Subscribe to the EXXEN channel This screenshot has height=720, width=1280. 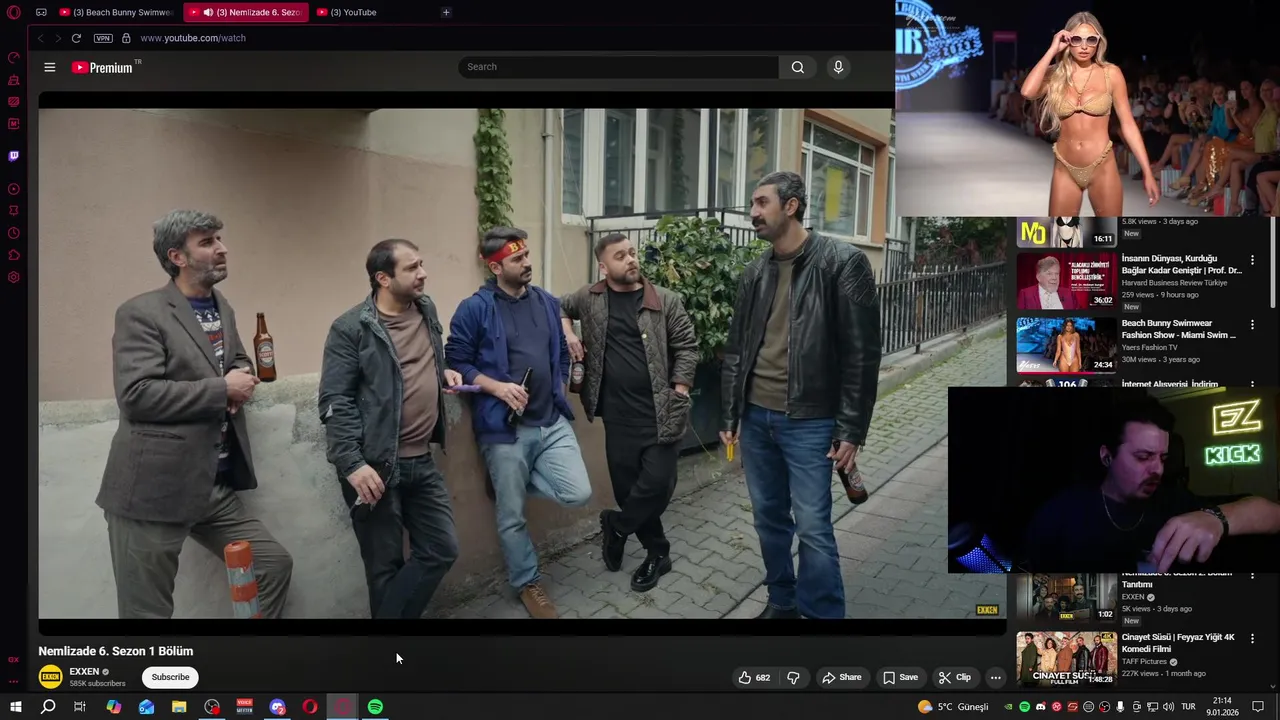click(x=170, y=677)
